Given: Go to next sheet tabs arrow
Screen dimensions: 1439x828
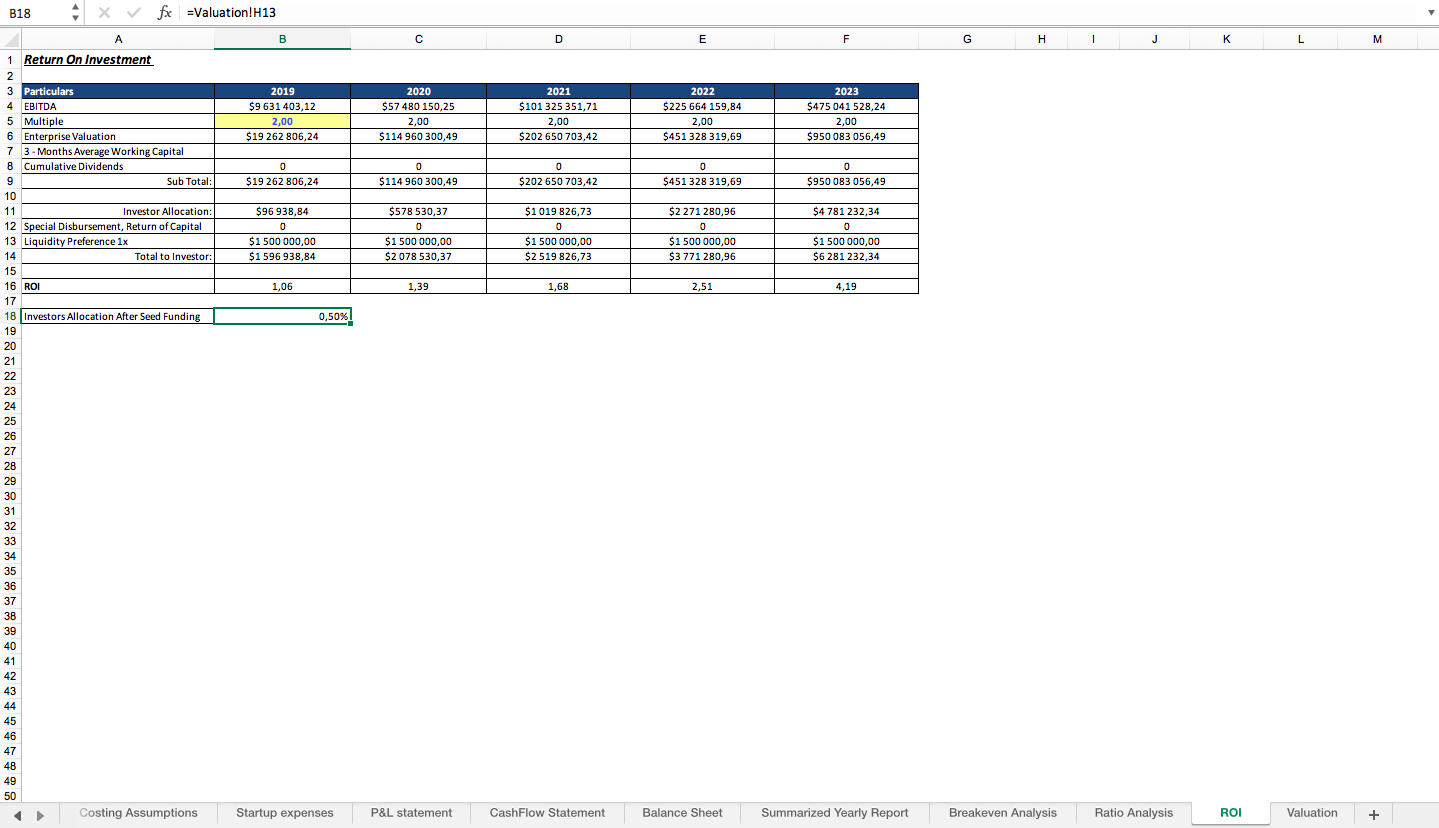Looking at the screenshot, I should point(40,815).
